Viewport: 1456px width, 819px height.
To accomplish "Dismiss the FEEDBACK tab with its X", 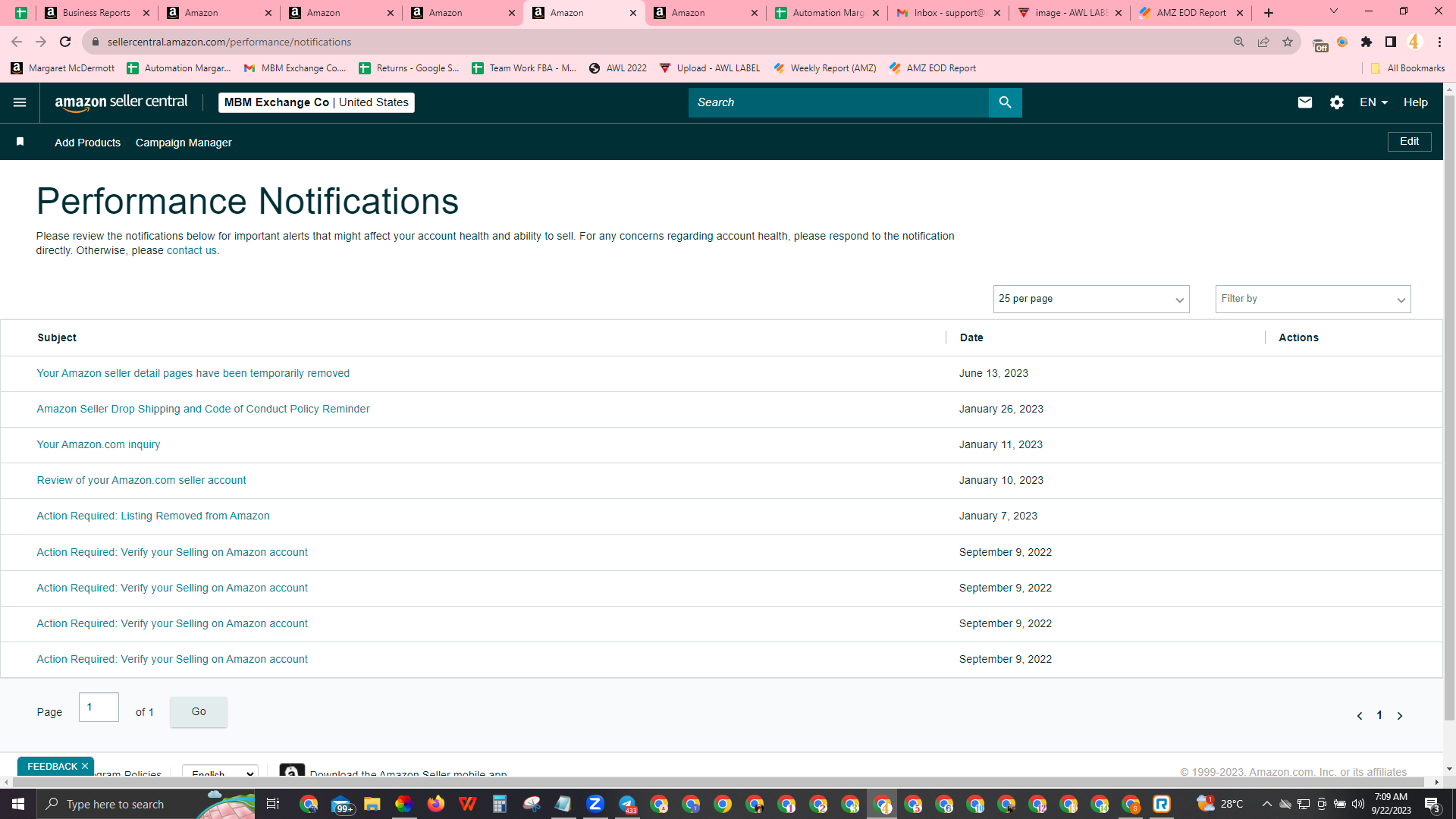I will [85, 766].
